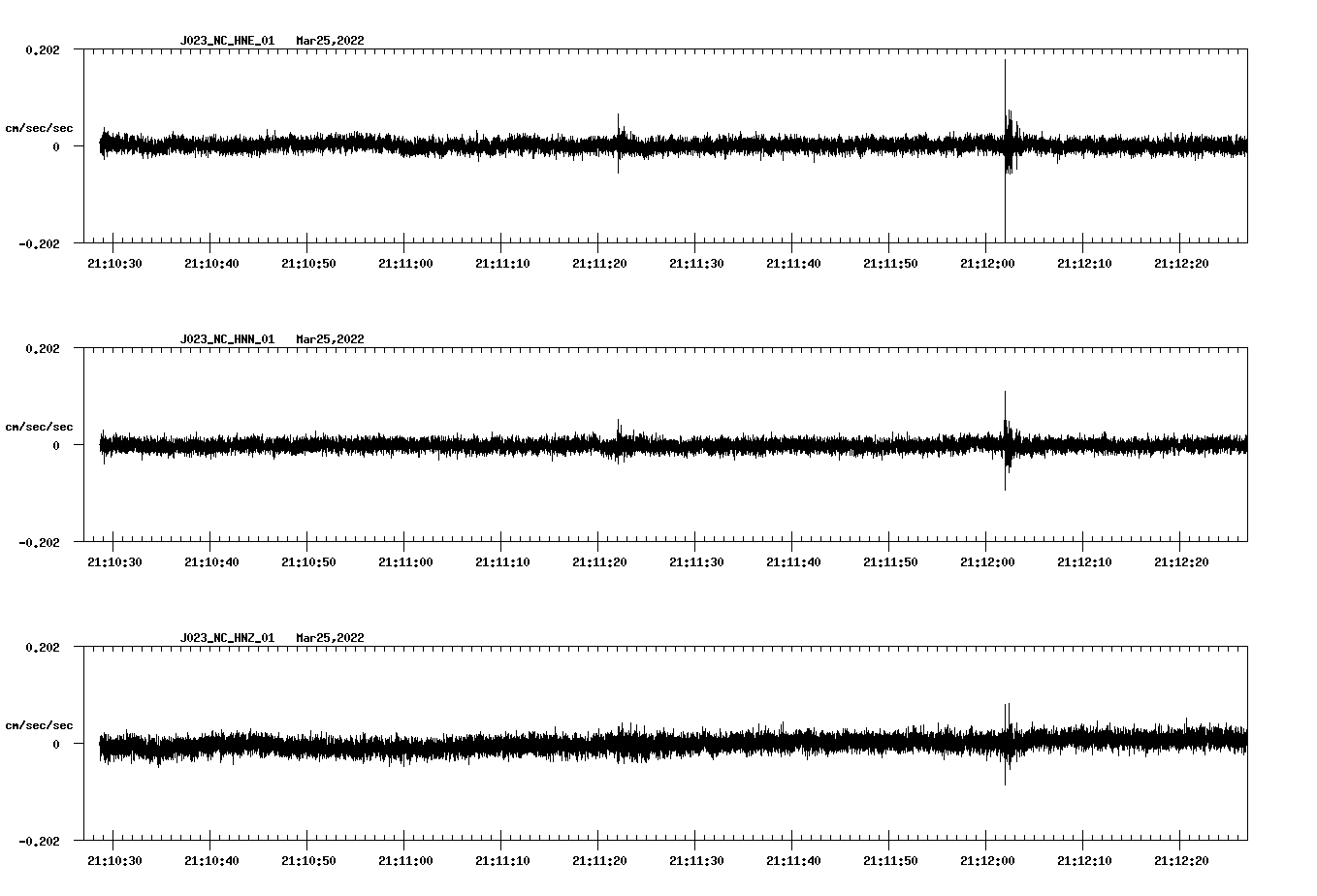This screenshot has width=1317, height=896.
Task: Pick the 21:10:40 time label under HNZ plot
Action: 211,860
